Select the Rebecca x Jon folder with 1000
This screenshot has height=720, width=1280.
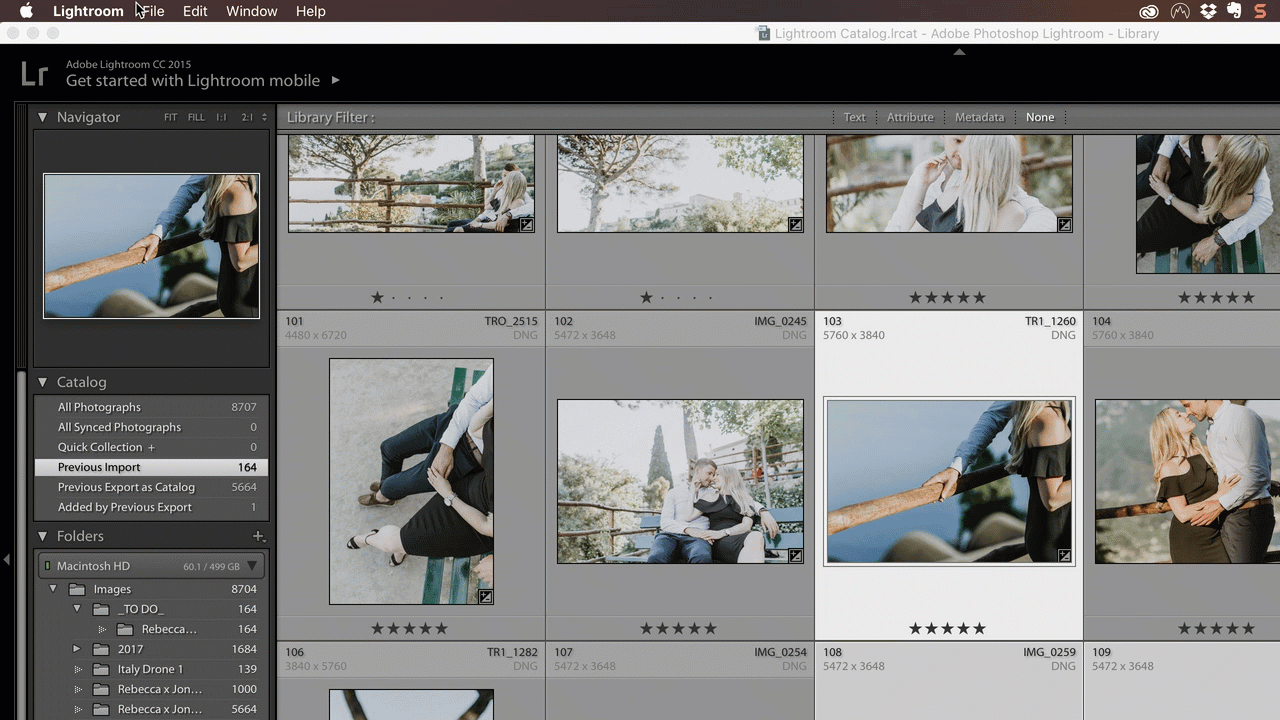[151, 689]
